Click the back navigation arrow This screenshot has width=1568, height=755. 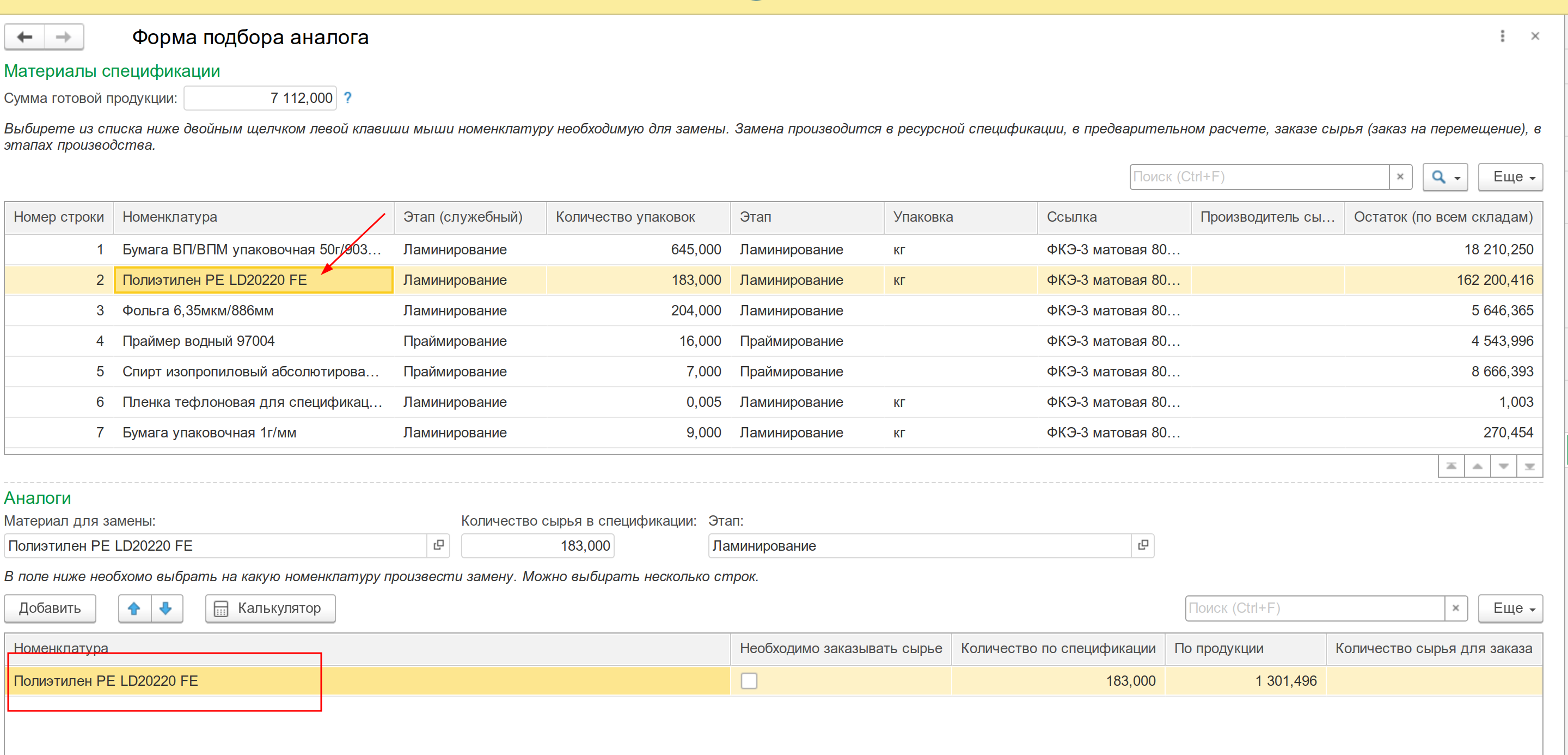tap(24, 37)
